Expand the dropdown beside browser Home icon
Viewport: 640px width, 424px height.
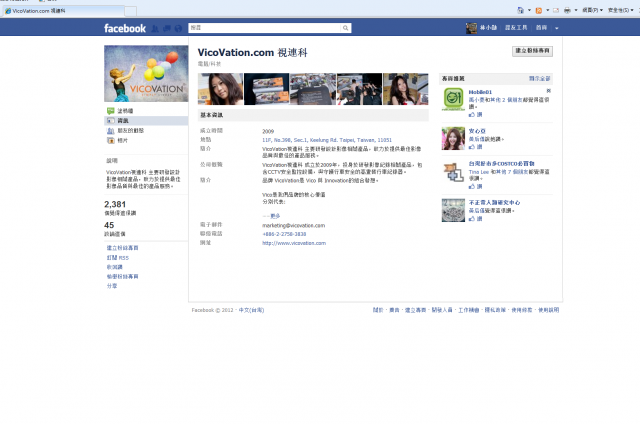tap(529, 10)
